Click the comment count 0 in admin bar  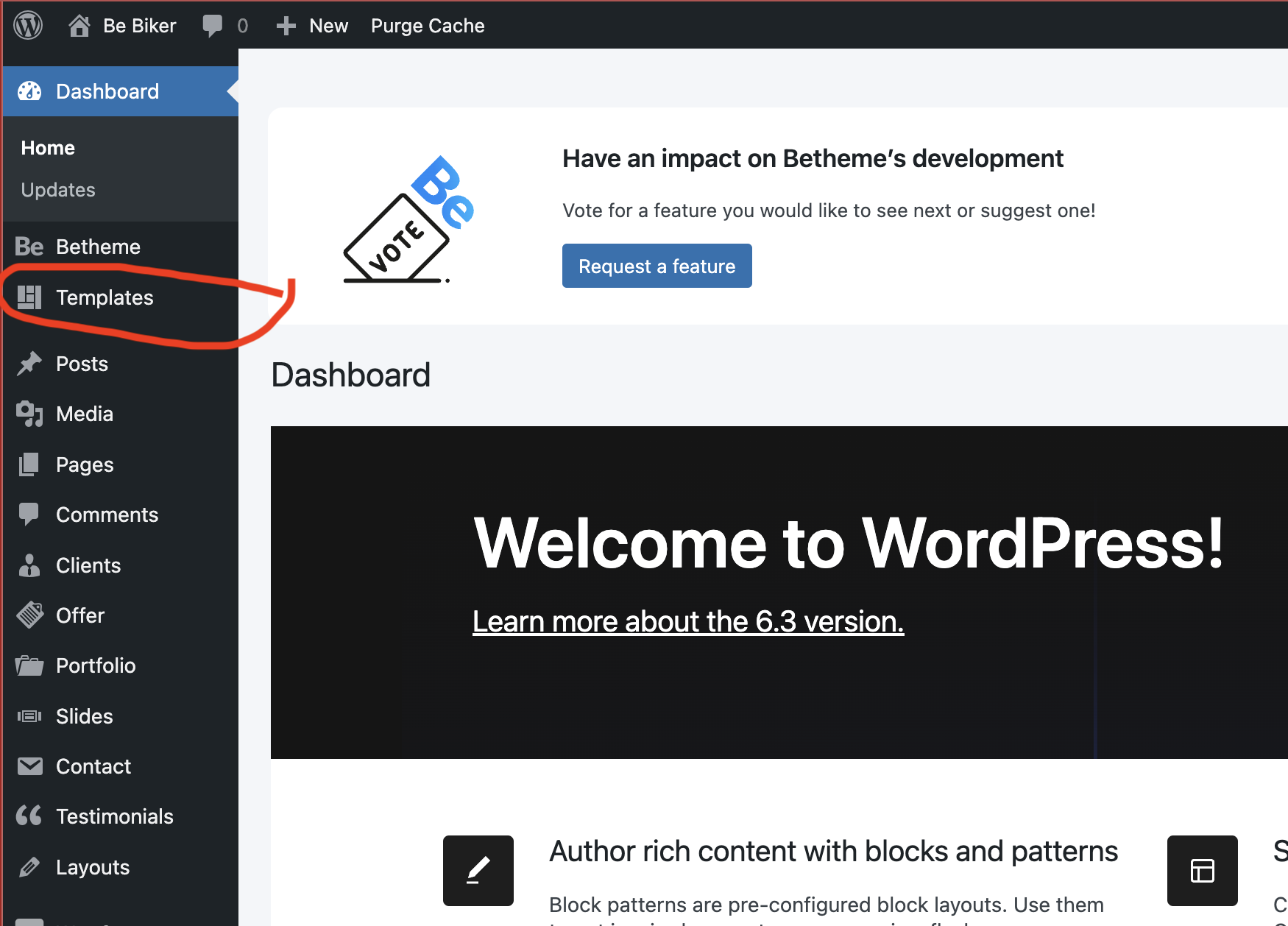243,26
